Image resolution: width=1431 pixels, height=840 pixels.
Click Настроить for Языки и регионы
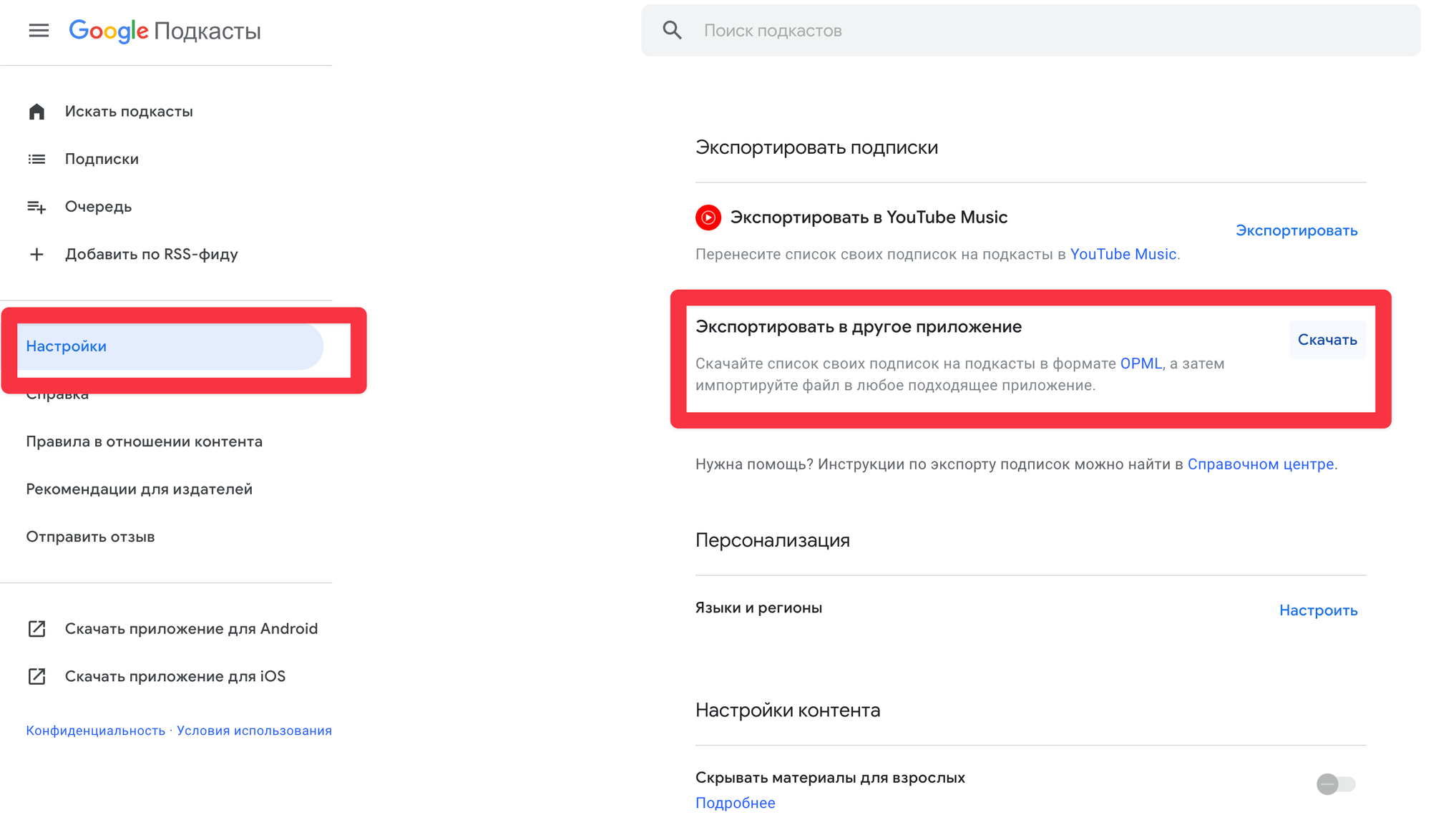coord(1318,610)
